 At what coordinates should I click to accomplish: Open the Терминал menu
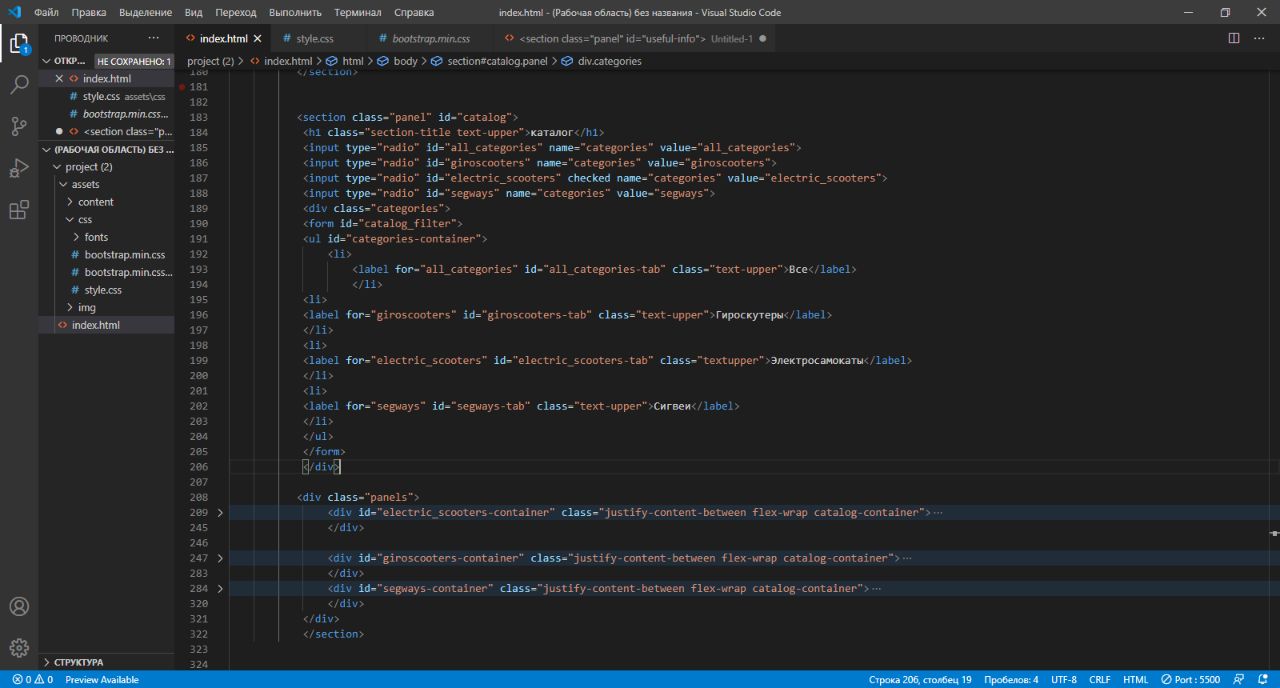click(358, 13)
